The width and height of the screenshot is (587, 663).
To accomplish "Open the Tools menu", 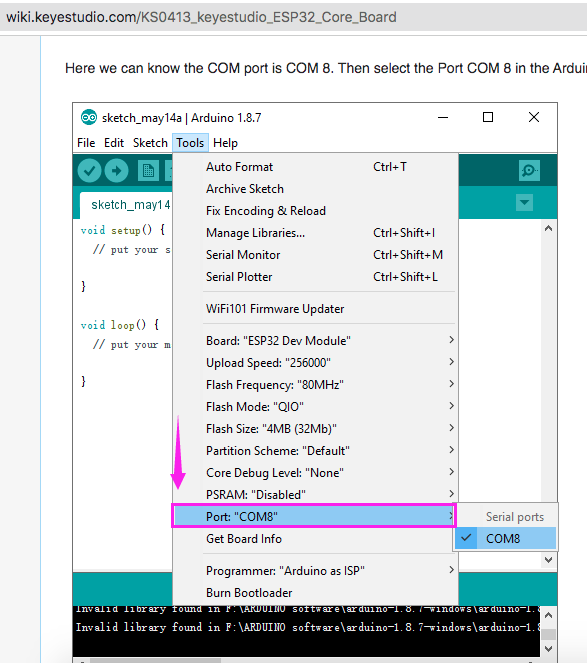I will (190, 143).
